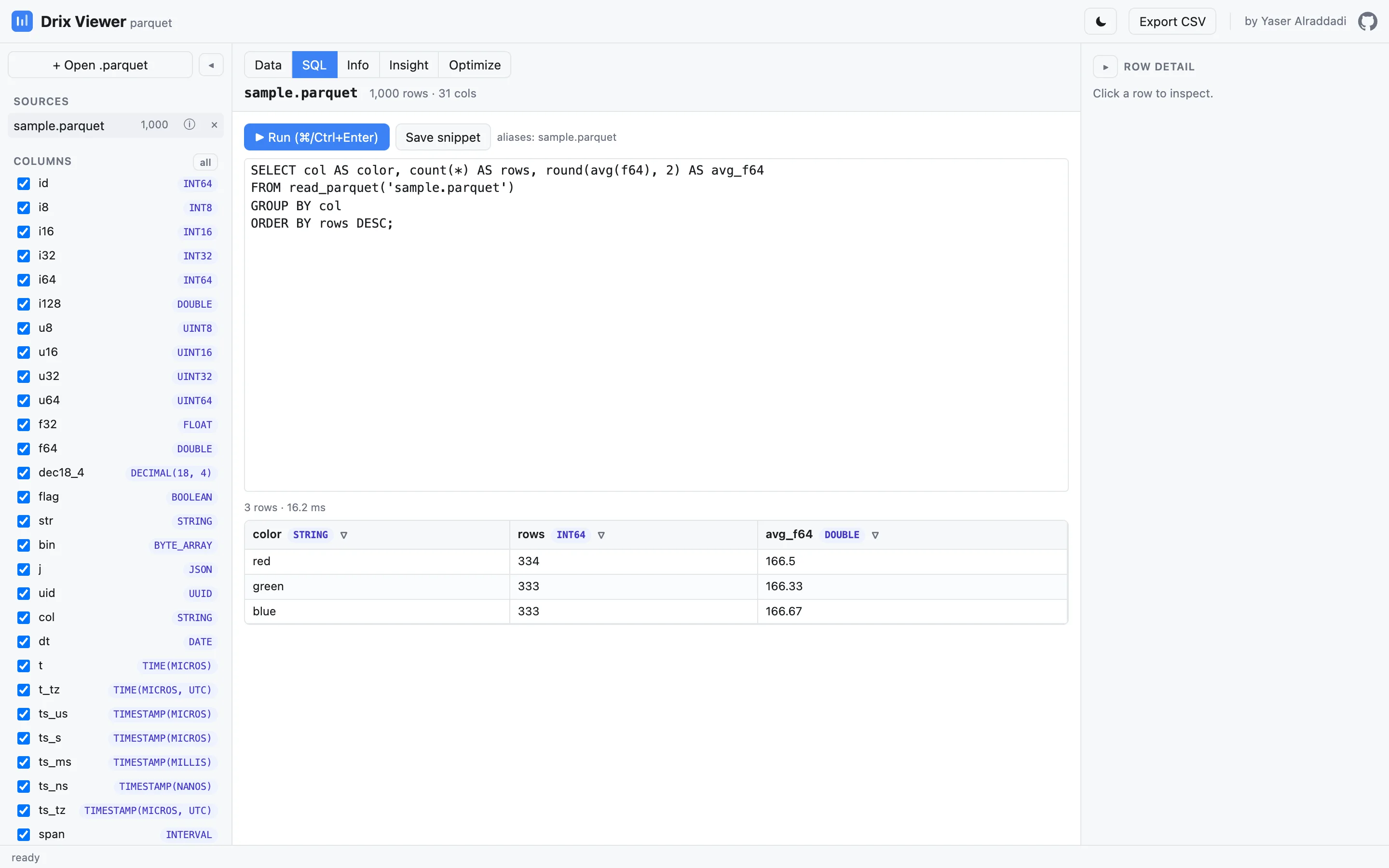The image size is (1389, 868).
Task: Open the Optimize tab
Action: point(475,65)
